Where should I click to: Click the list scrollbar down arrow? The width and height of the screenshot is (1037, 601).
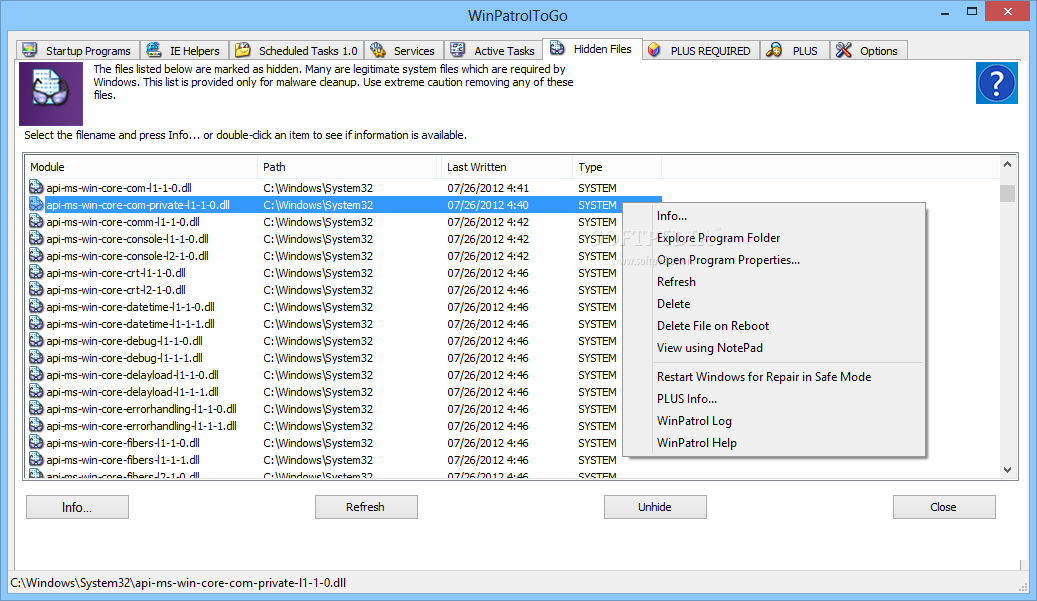tap(1007, 470)
